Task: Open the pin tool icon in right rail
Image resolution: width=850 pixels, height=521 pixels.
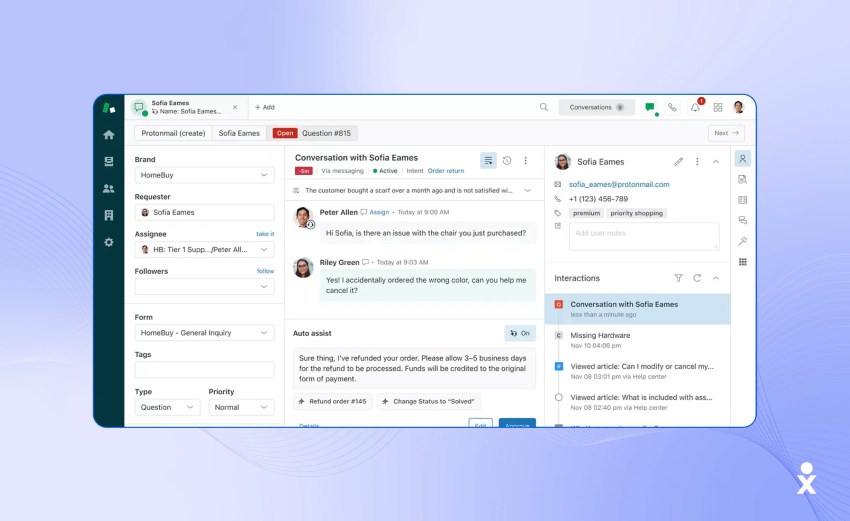Action: [x=743, y=241]
